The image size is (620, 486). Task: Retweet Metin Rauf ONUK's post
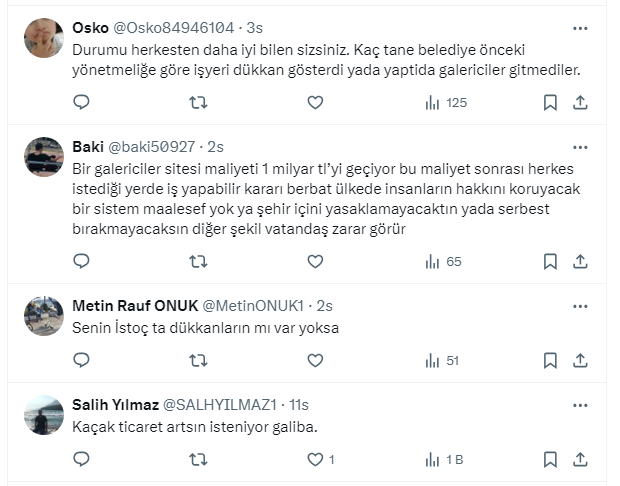(199, 360)
